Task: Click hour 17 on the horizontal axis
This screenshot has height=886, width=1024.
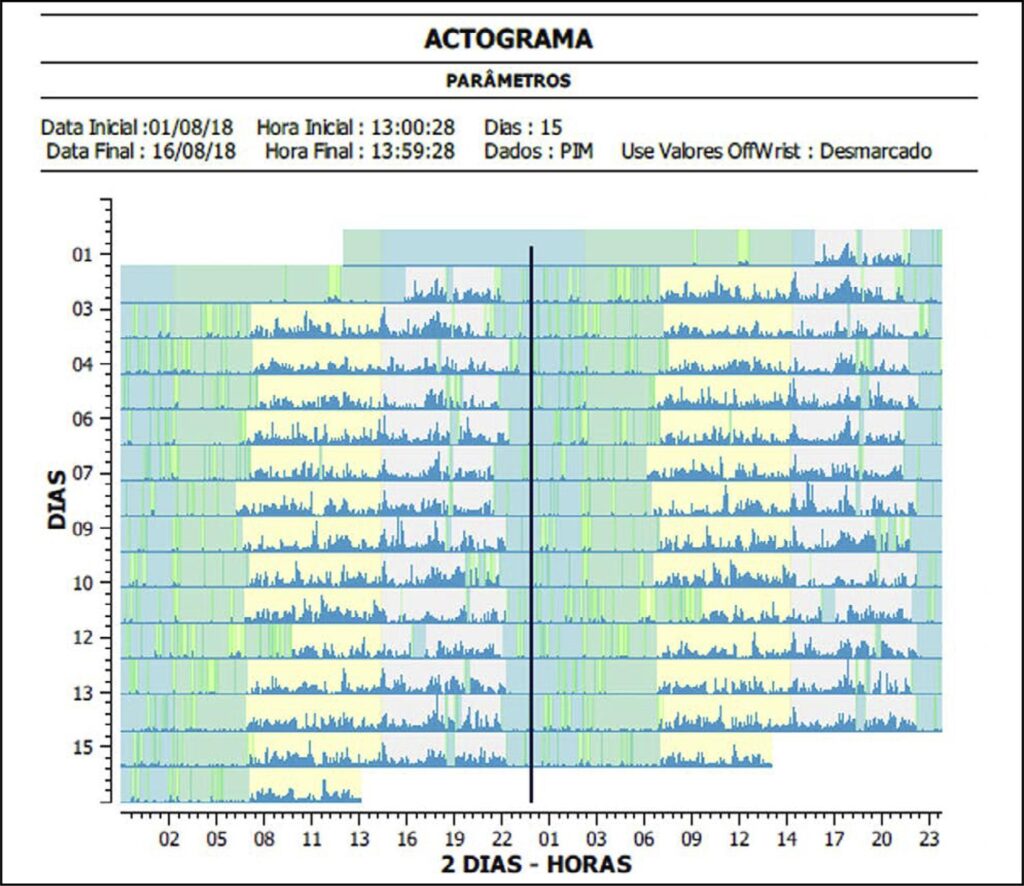Action: click(834, 837)
